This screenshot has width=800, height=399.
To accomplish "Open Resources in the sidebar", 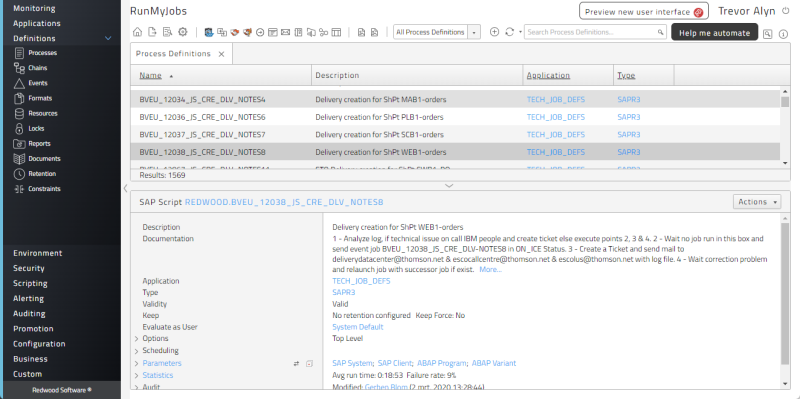I will 42,113.
